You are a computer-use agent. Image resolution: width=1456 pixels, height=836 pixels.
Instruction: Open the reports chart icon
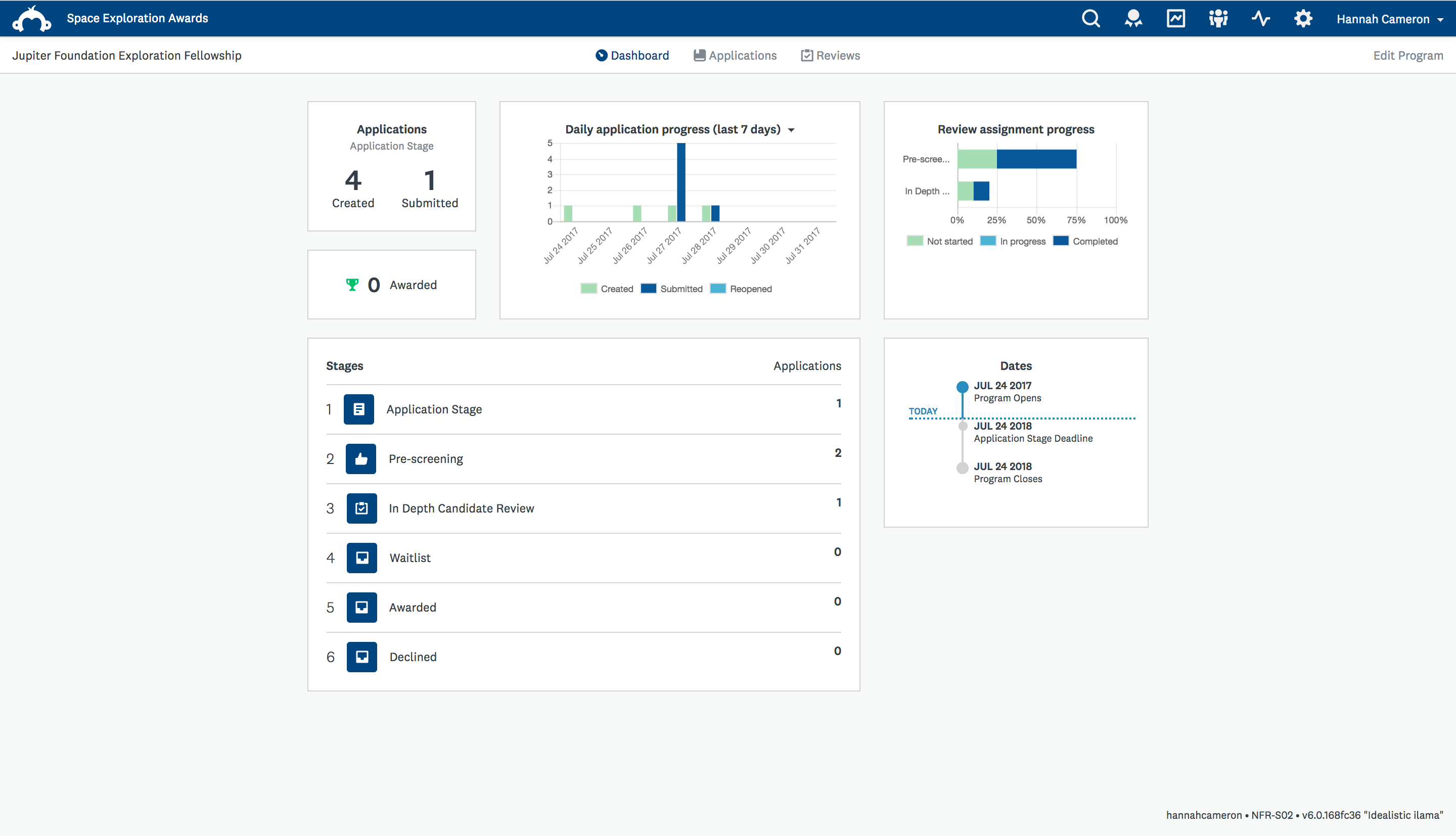(1175, 18)
